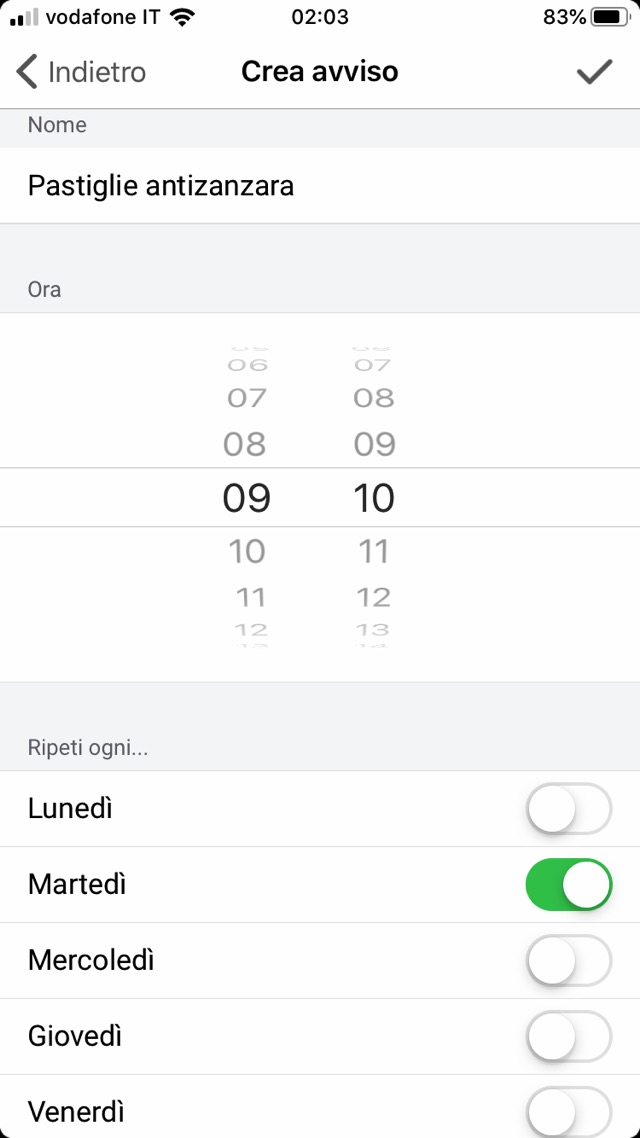Tap the Wi-Fi status icon
Image resolution: width=640 pixels, height=1138 pixels.
(x=182, y=17)
